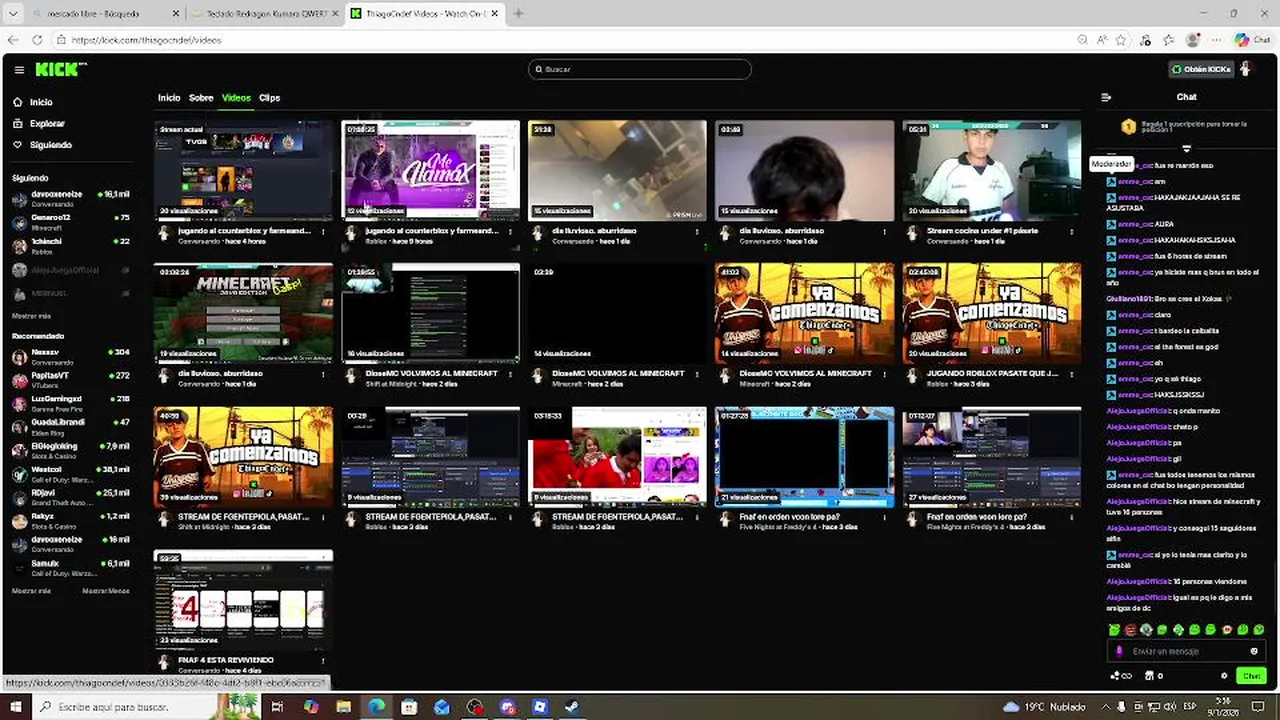Open options menu for the 'jugando al counterblox' stream actual video
The image size is (1280, 720).
tap(322, 231)
